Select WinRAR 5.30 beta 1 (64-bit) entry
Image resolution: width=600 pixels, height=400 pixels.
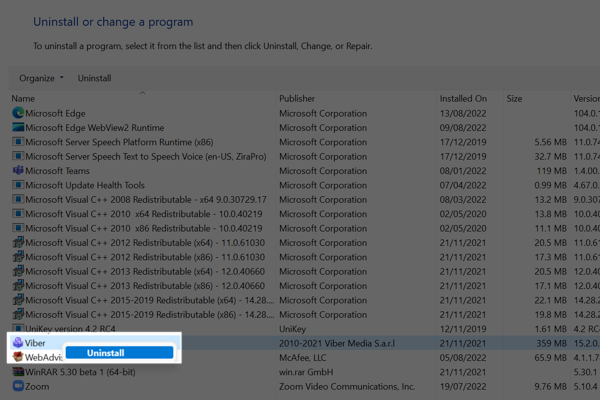(x=80, y=372)
